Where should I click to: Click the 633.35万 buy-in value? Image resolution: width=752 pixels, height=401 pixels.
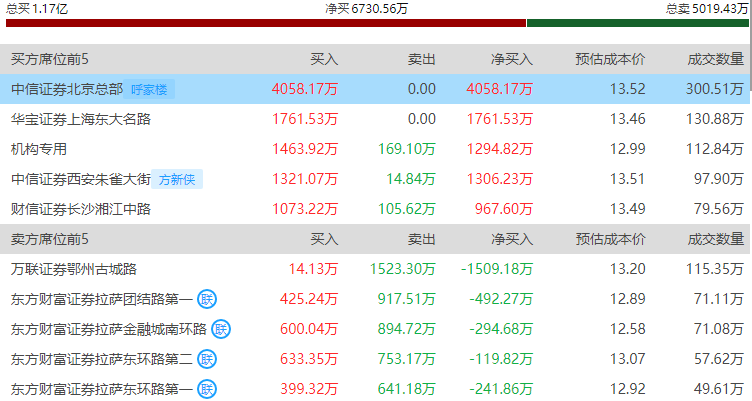coord(309,359)
